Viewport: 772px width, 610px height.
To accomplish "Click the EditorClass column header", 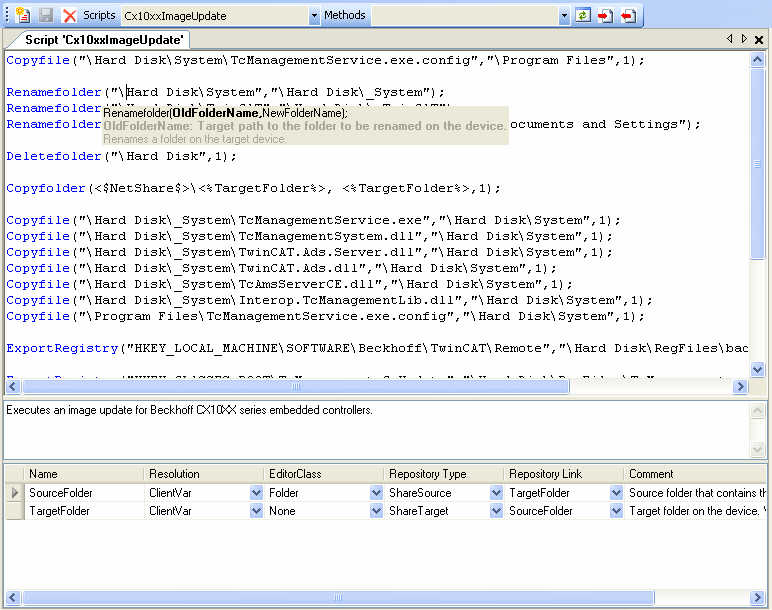I will point(324,474).
